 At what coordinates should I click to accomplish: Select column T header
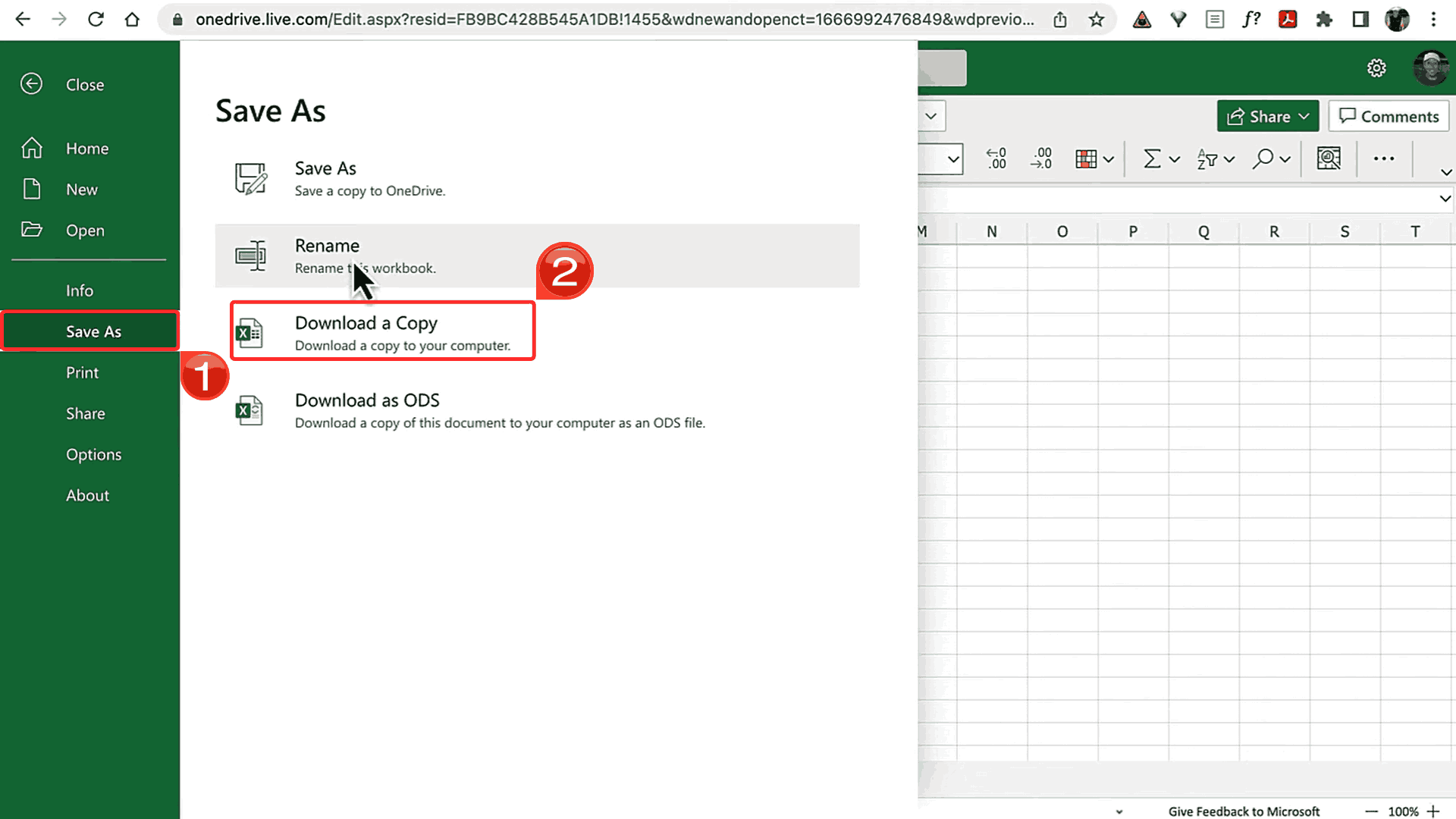coord(1415,231)
